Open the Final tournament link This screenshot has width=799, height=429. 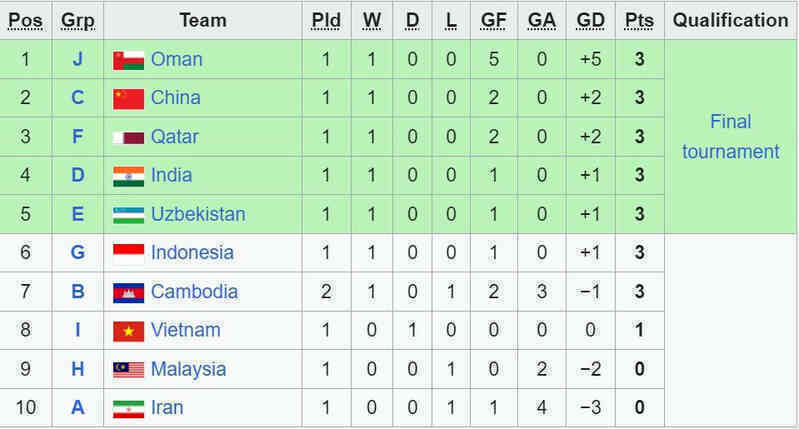pyautogui.click(x=731, y=137)
